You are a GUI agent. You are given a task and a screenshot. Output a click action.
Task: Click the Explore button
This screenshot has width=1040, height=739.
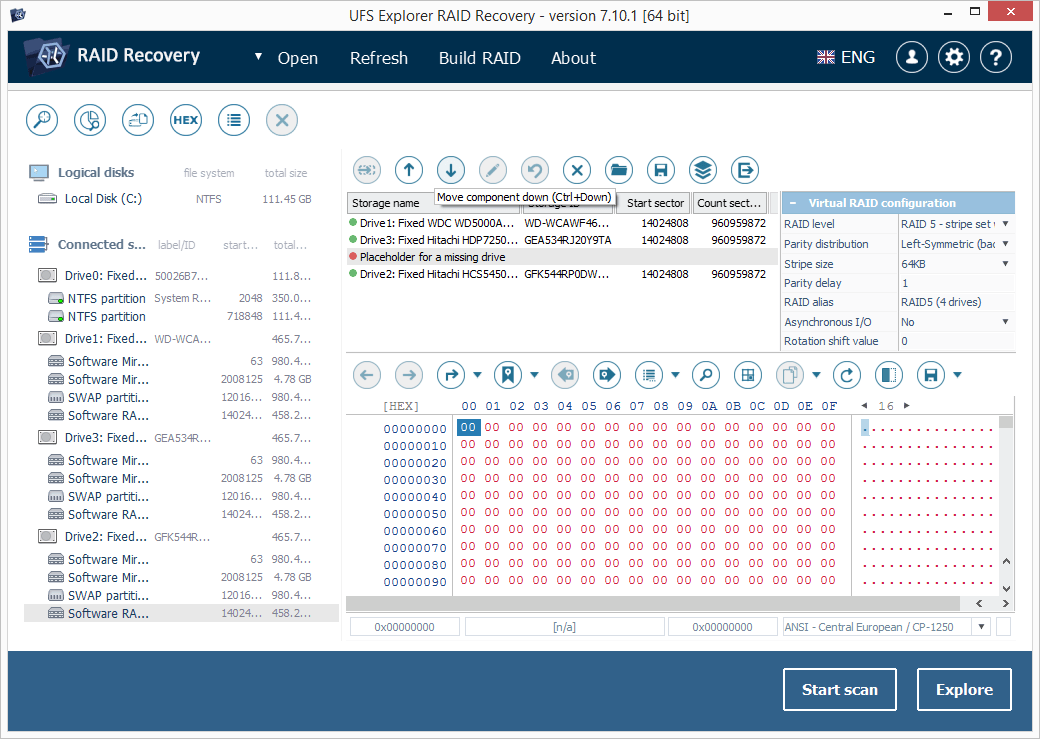click(x=964, y=690)
